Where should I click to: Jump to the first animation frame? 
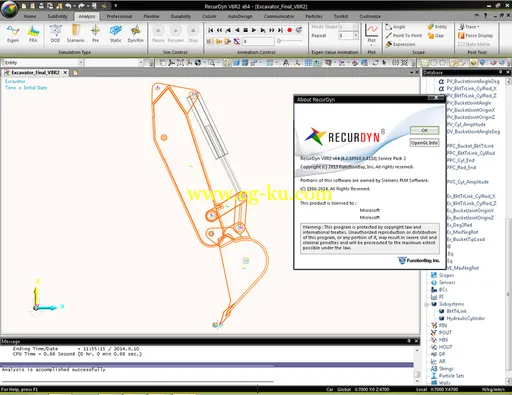211,30
